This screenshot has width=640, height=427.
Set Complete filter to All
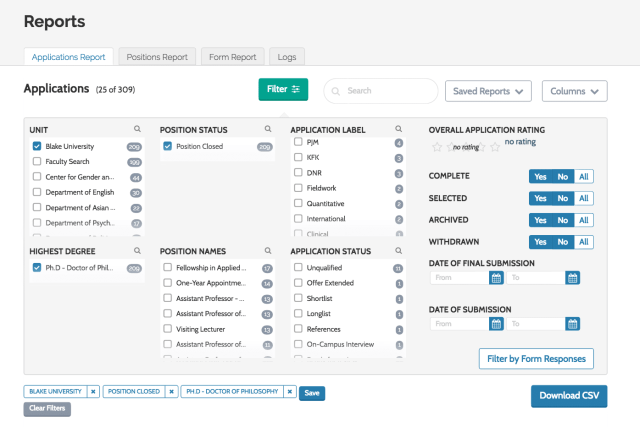pyautogui.click(x=584, y=177)
